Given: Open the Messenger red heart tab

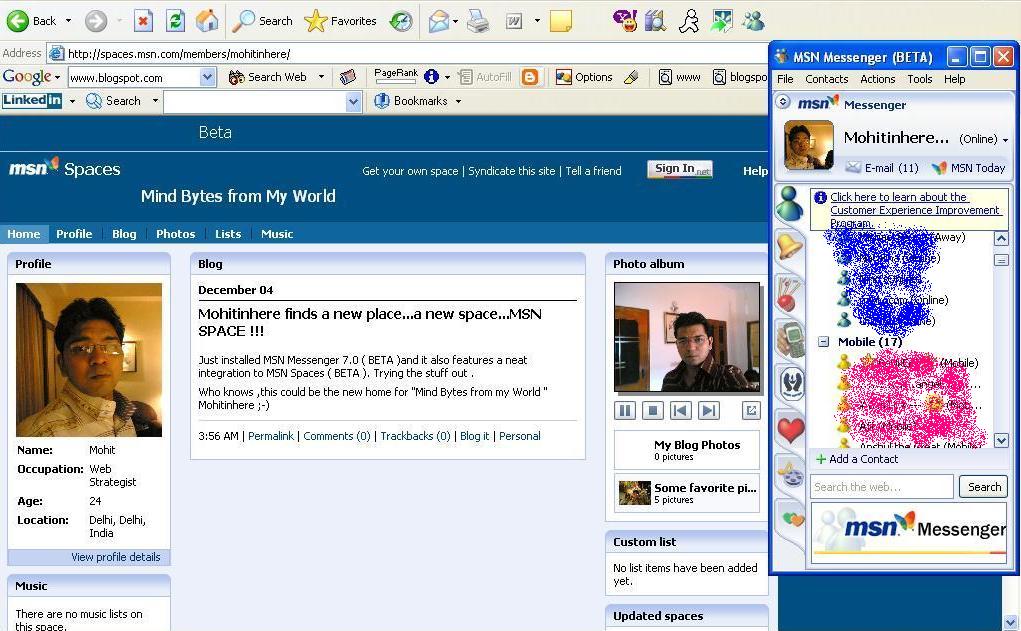Looking at the screenshot, I should tap(790, 430).
